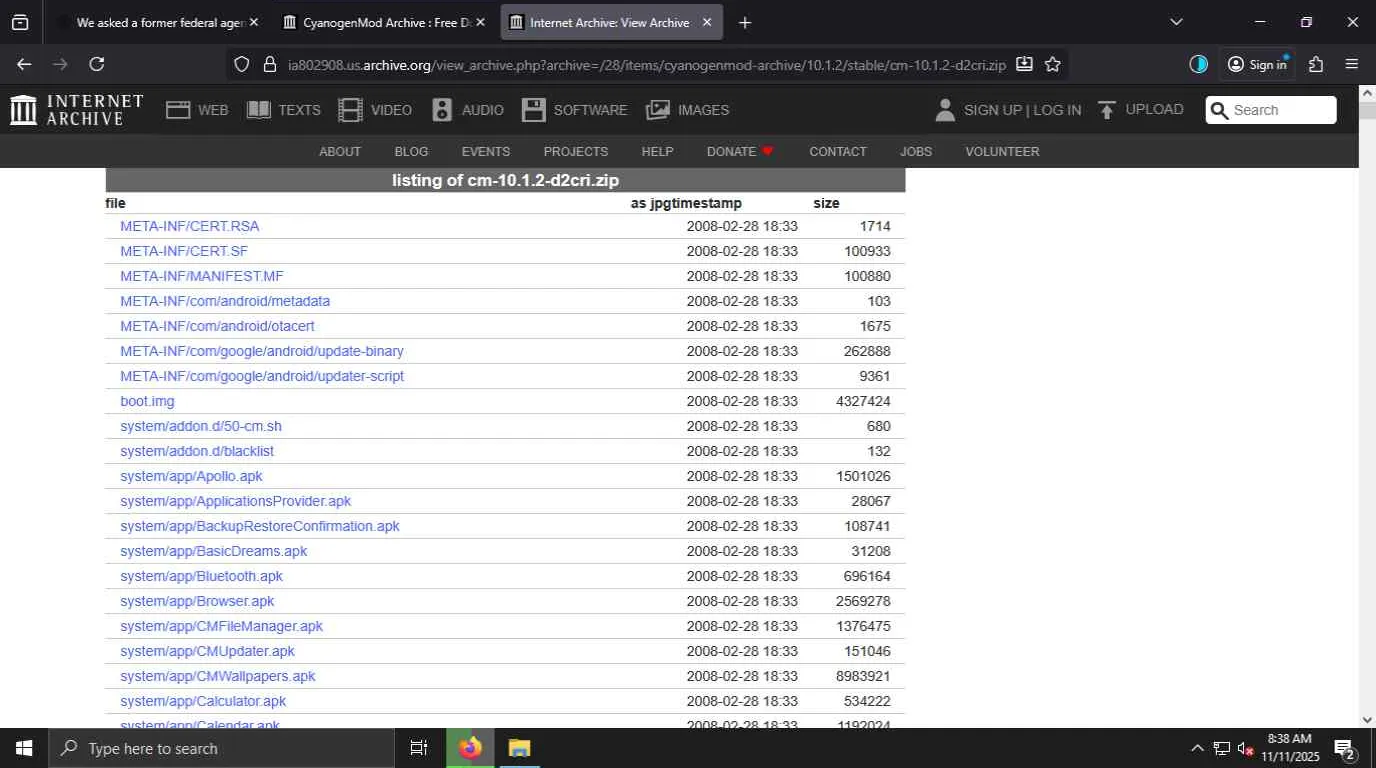This screenshot has height=768, width=1376.
Task: Open the tracking protection shield panel
Action: 241,64
